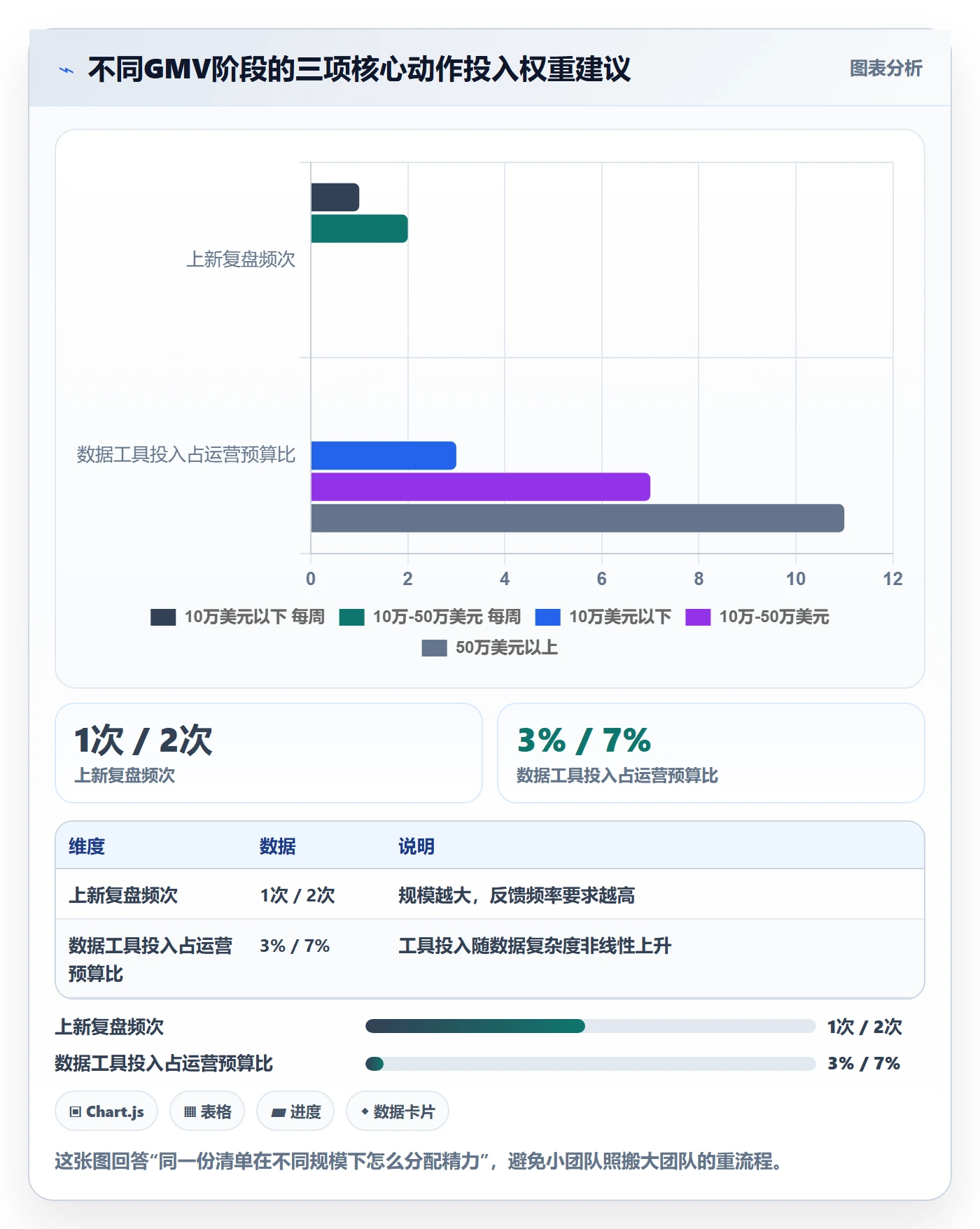Click the 上新复盘频次 progress bar

[x=590, y=1026]
